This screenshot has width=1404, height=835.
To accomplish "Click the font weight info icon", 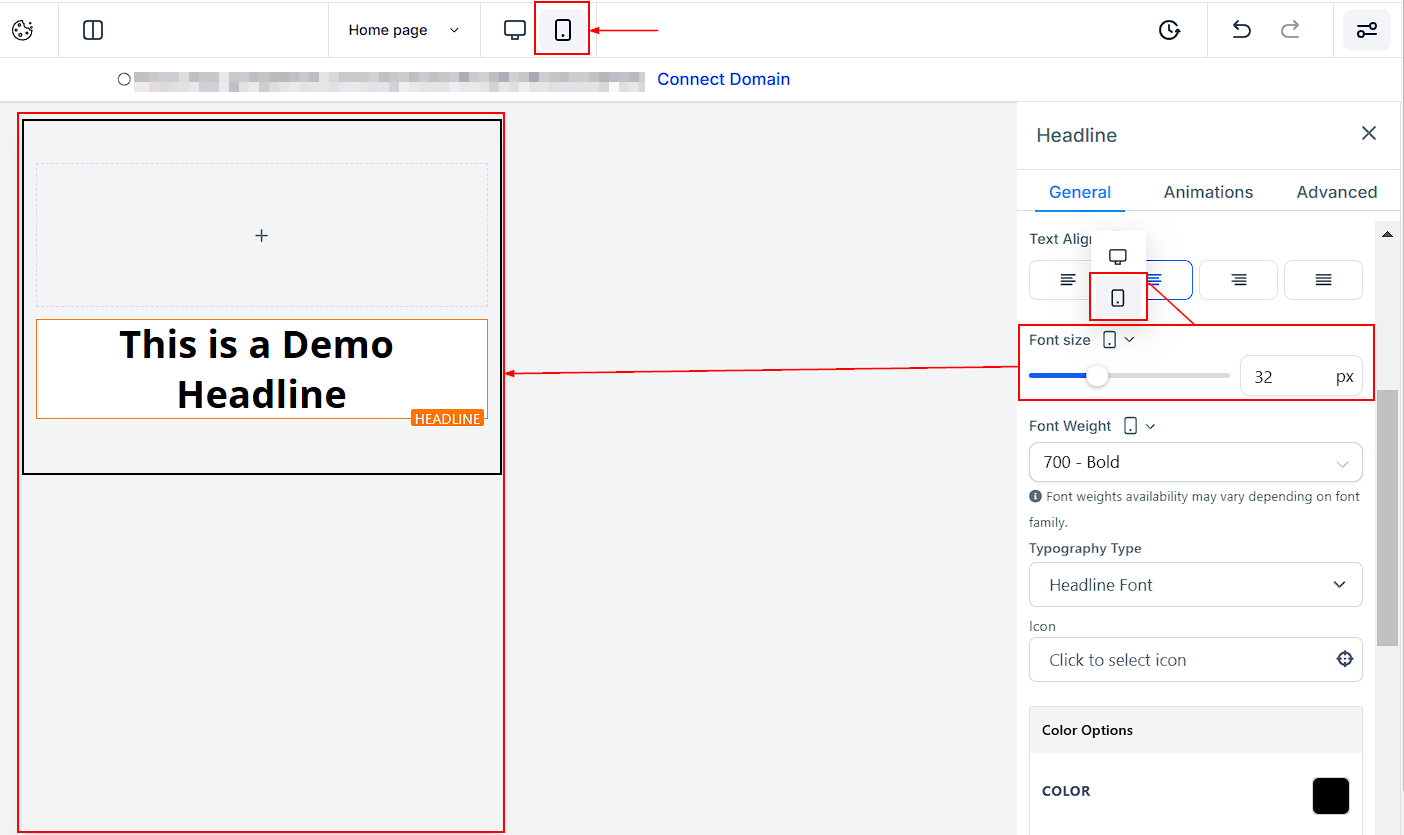I will [x=1035, y=497].
